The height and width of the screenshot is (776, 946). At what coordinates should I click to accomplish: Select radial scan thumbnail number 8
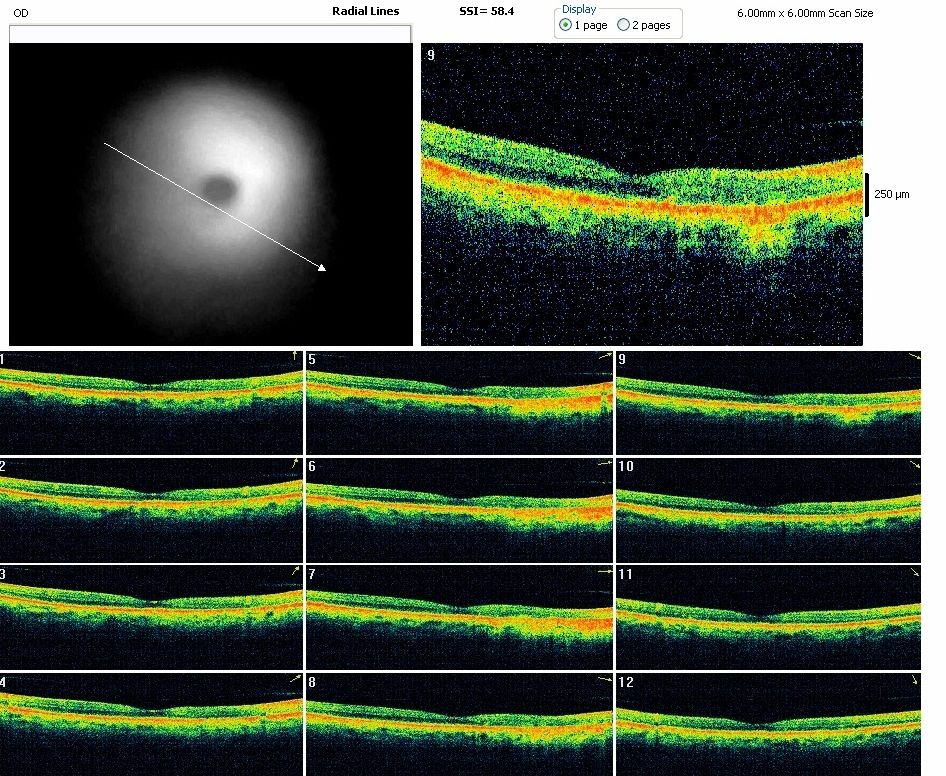(x=459, y=724)
